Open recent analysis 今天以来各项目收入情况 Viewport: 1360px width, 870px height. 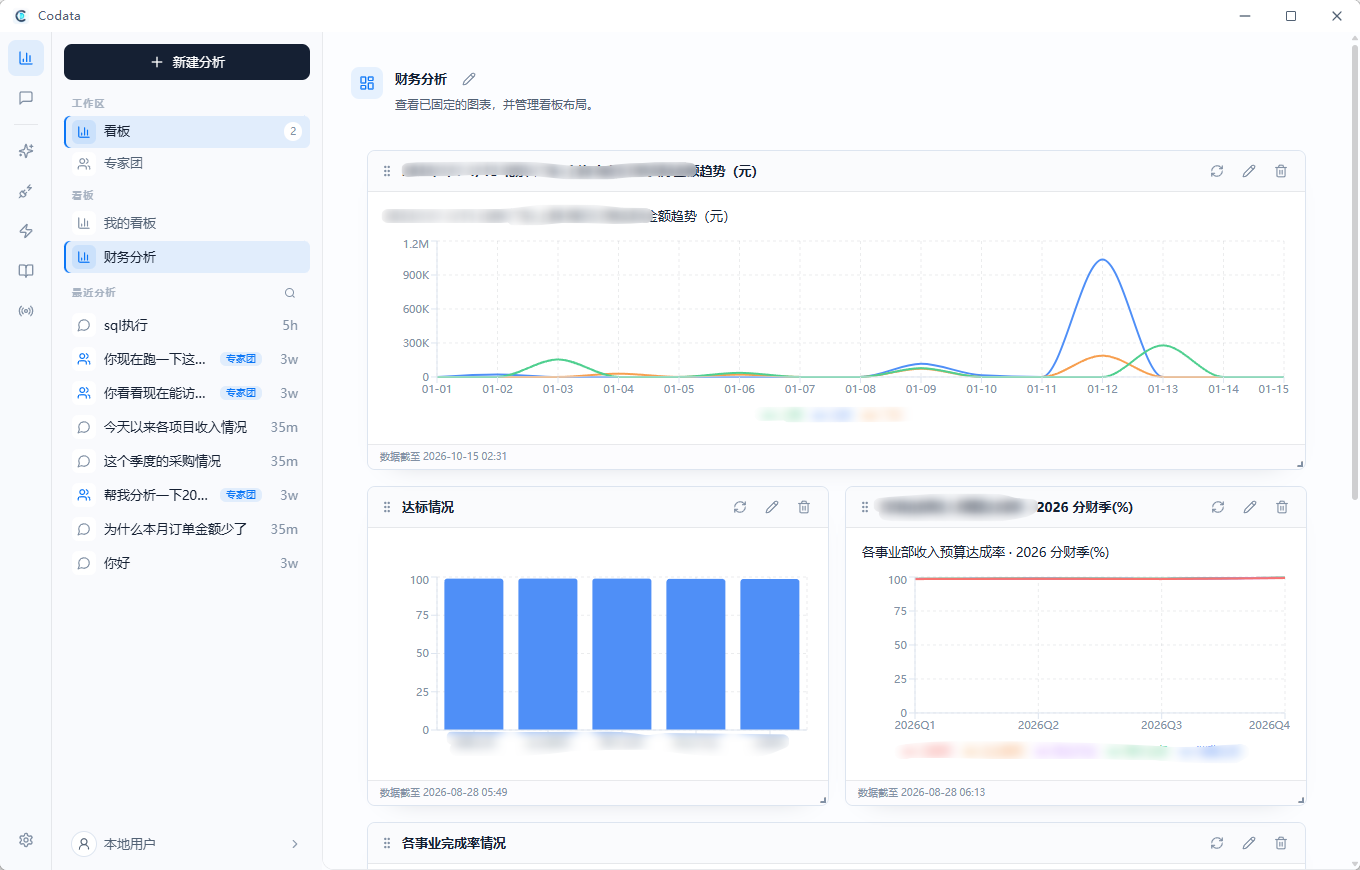(x=187, y=427)
